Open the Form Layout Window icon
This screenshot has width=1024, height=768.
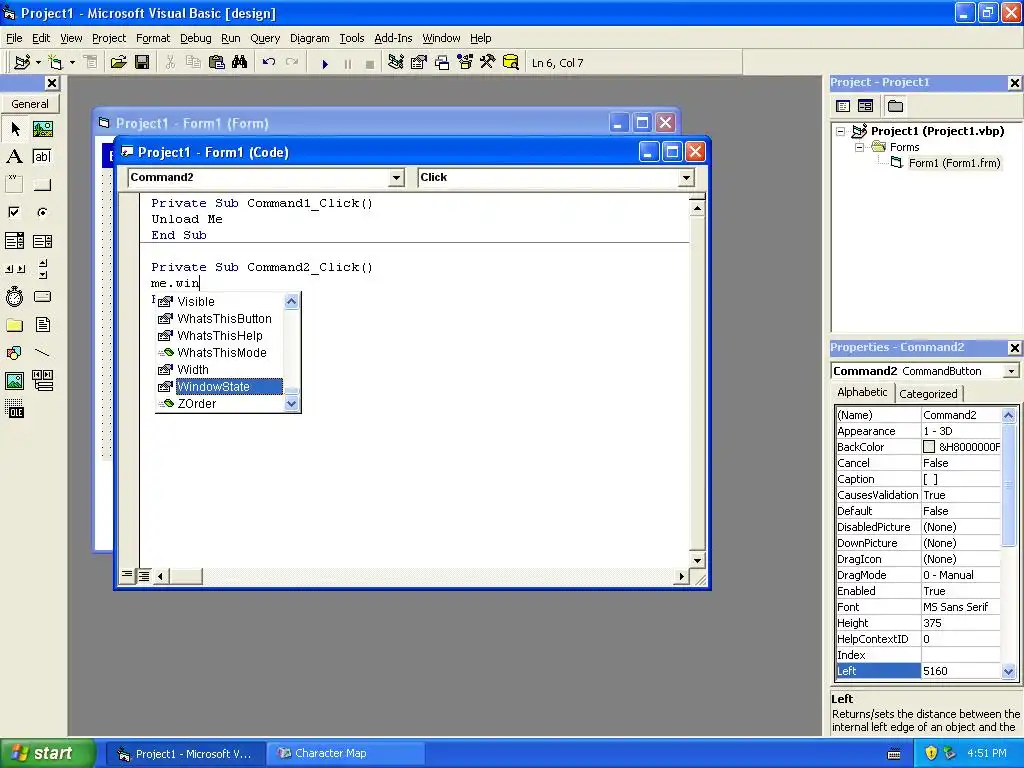pos(442,63)
